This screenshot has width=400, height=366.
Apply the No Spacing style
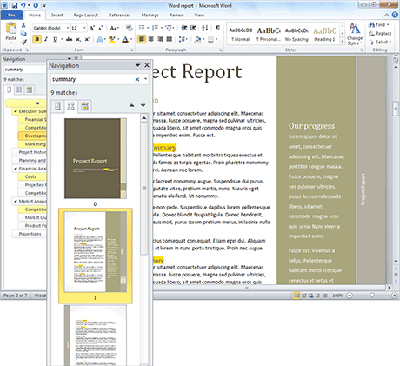coord(297,35)
